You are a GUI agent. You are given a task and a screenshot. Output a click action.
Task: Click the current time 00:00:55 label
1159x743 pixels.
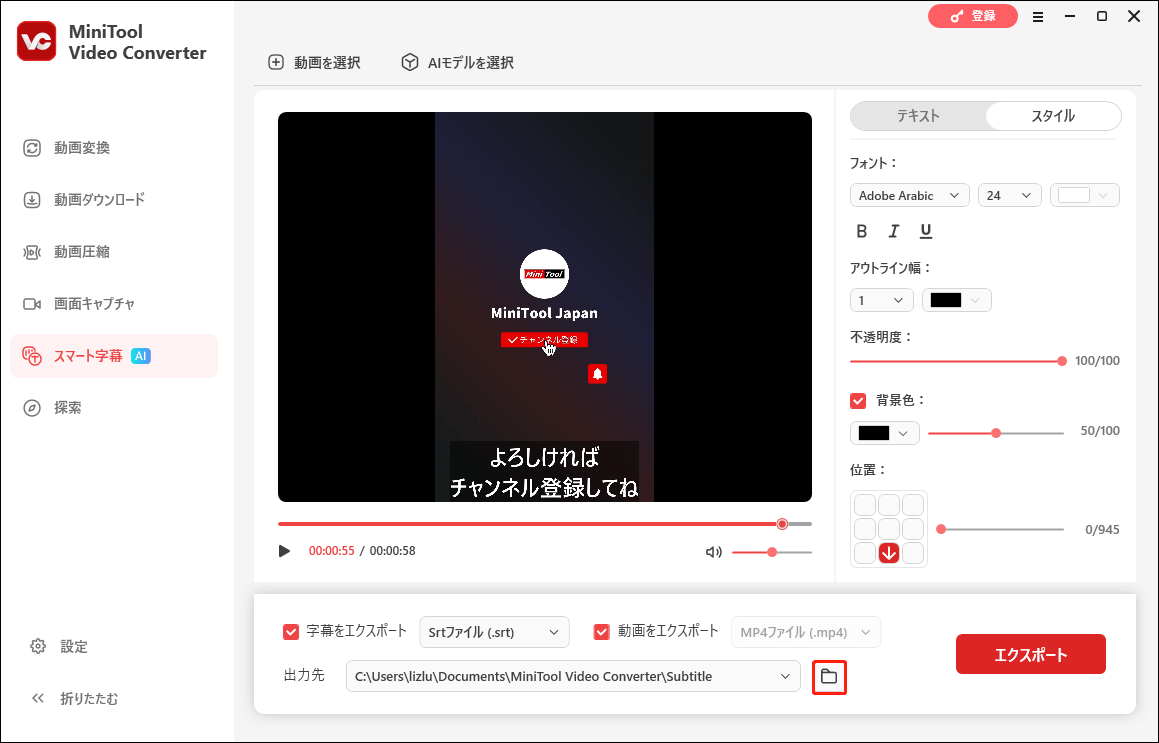pyautogui.click(x=332, y=552)
